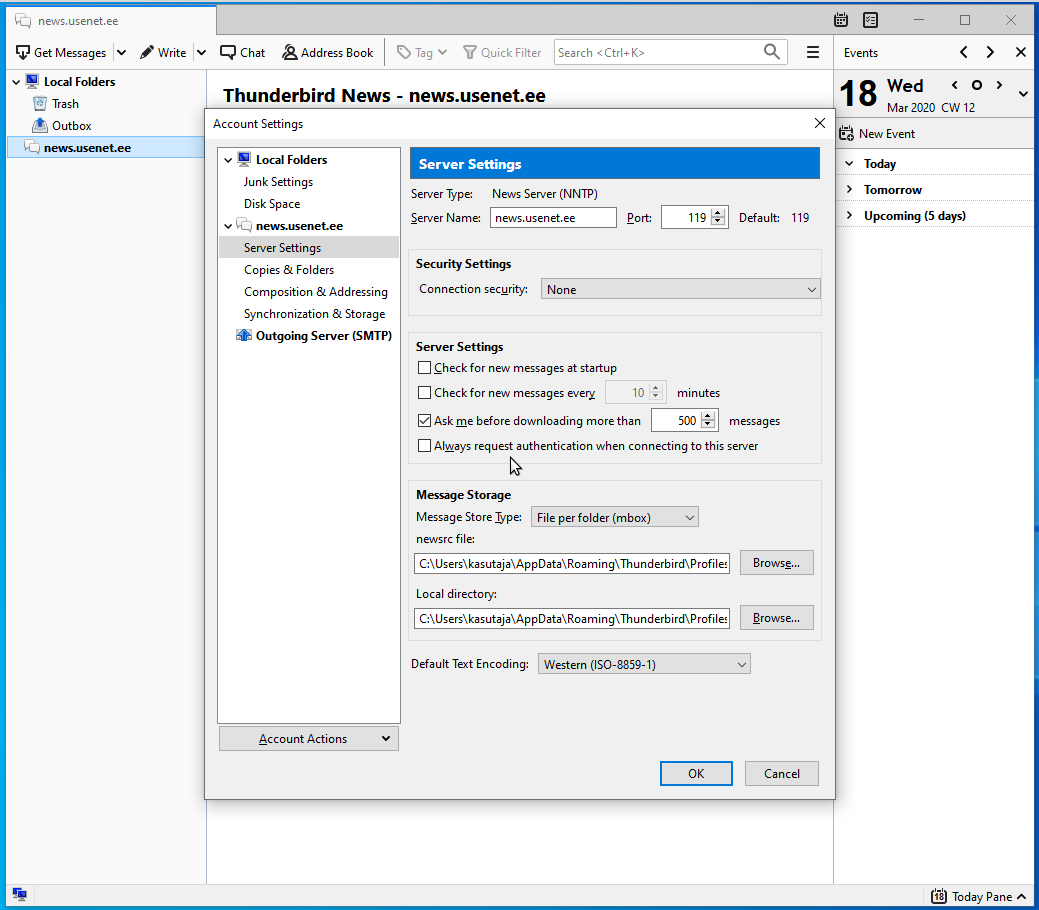Viewport: 1039px width, 910px height.
Task: Open the Default Text Encoding dropdown
Action: point(644,665)
